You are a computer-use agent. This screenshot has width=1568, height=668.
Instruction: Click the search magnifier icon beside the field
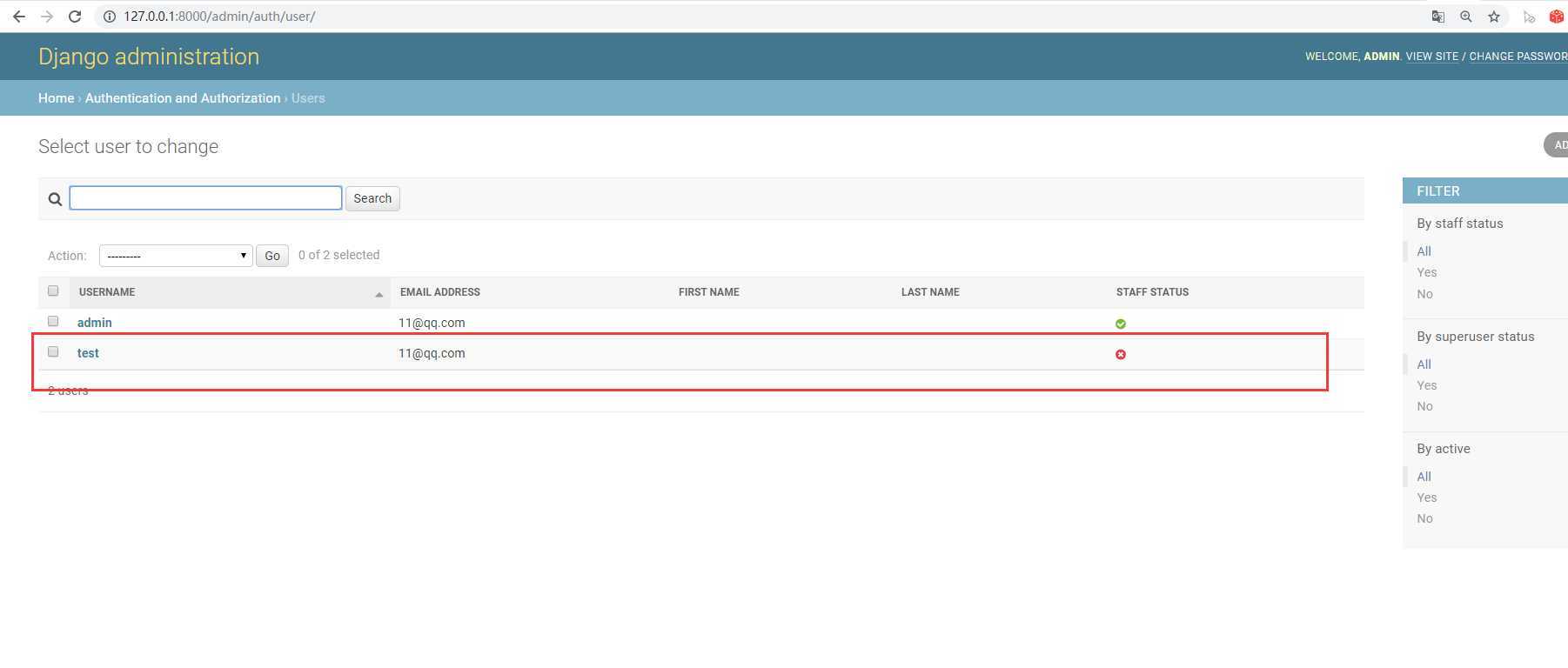[x=55, y=199]
